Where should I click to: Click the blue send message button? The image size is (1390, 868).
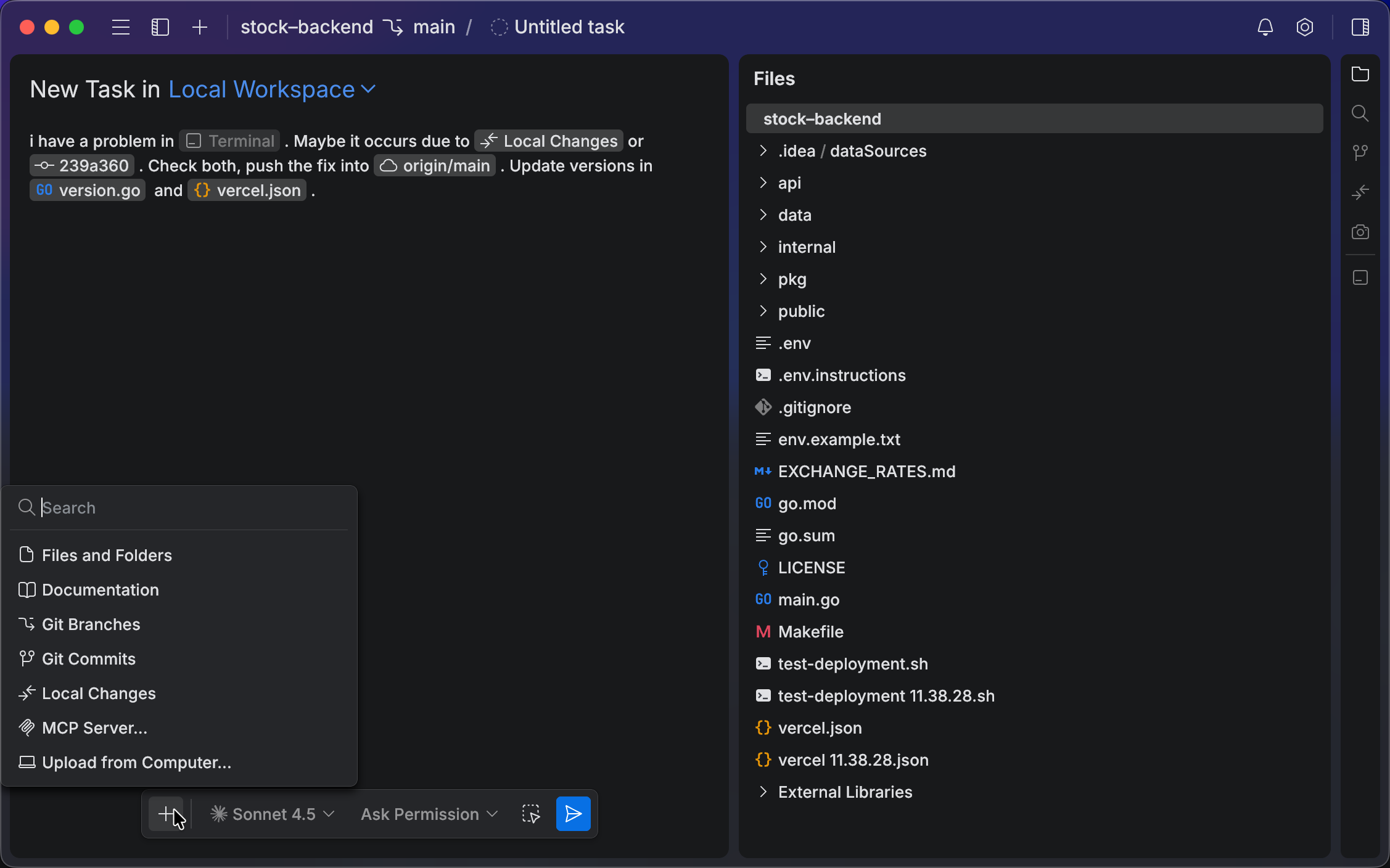(572, 814)
